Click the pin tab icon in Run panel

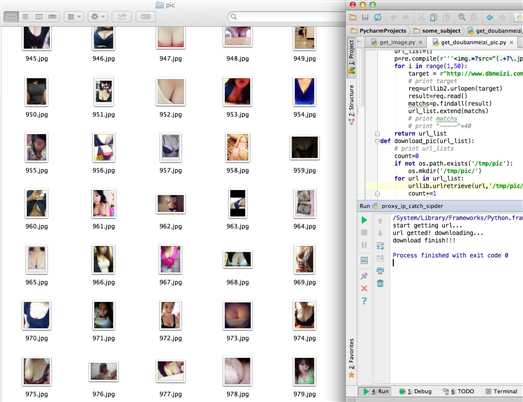tap(364, 276)
